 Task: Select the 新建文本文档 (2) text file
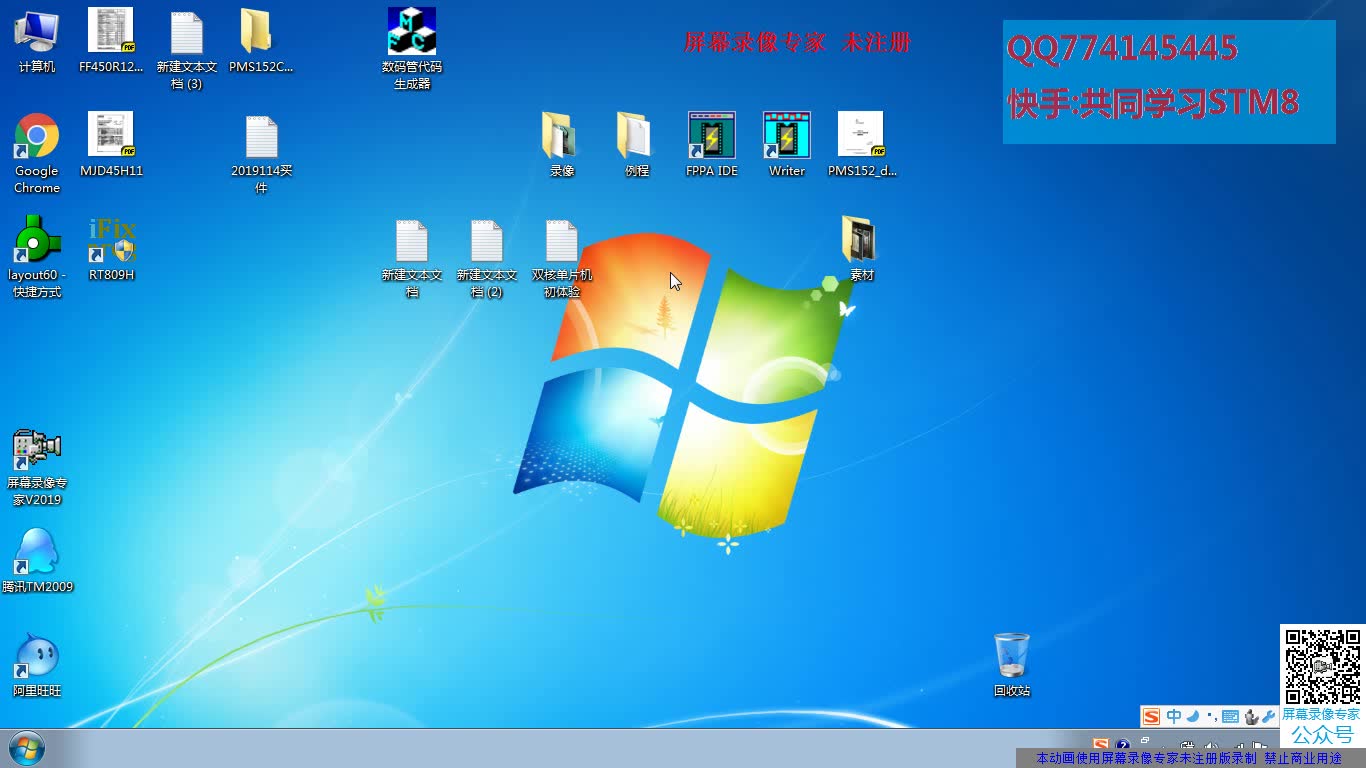point(487,259)
